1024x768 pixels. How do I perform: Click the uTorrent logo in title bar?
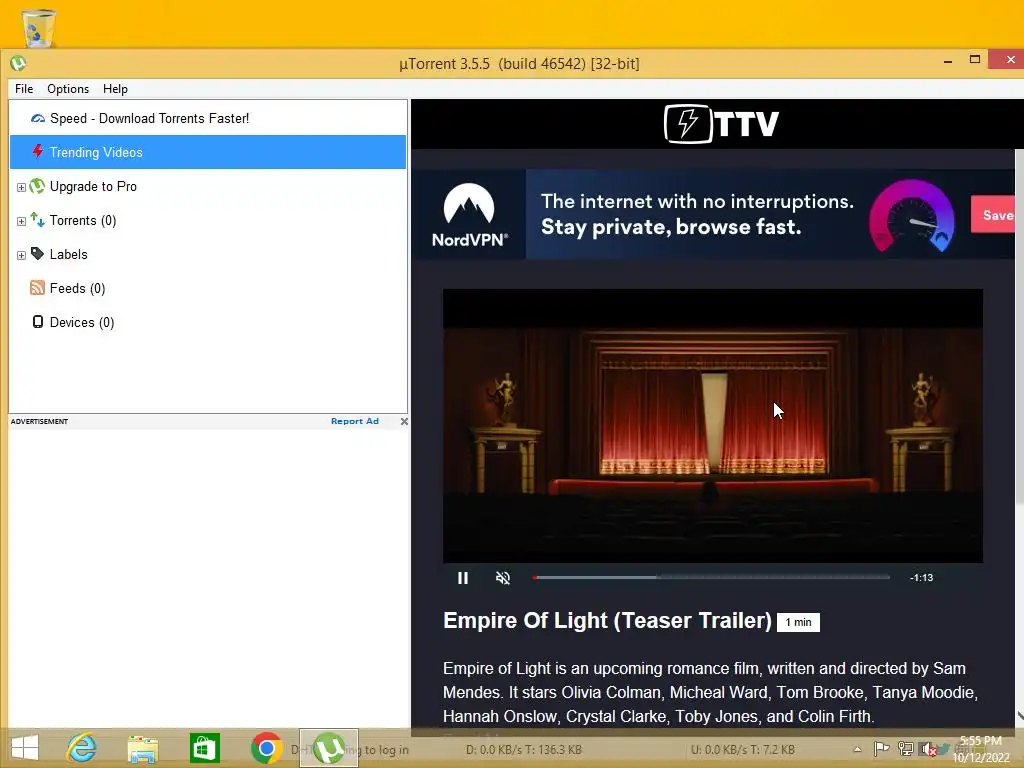(18, 63)
